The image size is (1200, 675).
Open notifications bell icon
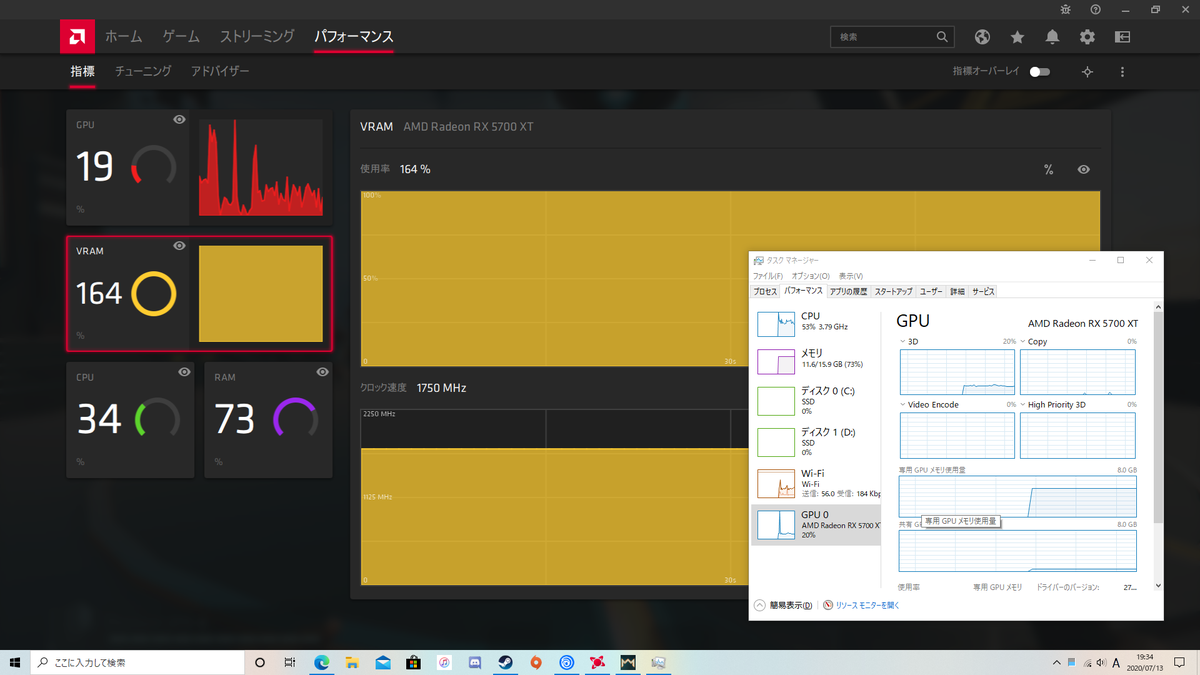coord(1052,37)
